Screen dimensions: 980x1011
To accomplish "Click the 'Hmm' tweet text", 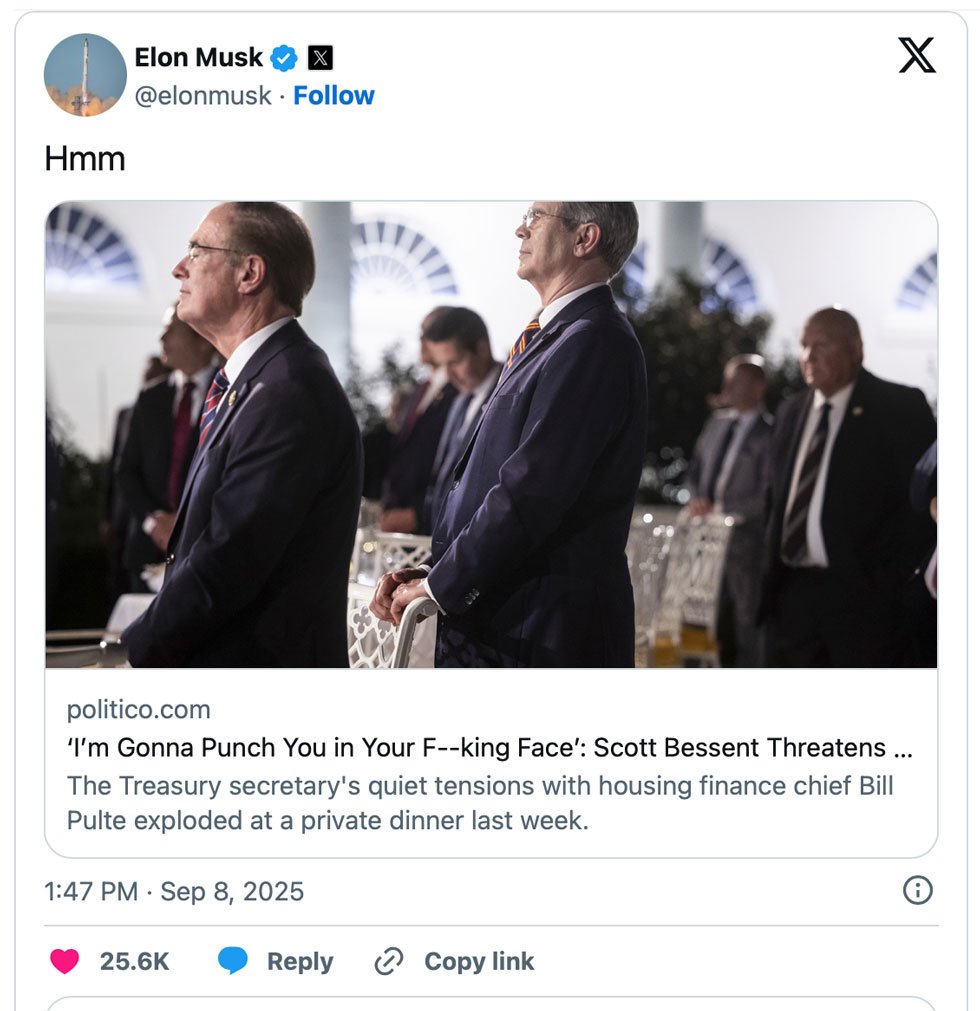I will [85, 158].
